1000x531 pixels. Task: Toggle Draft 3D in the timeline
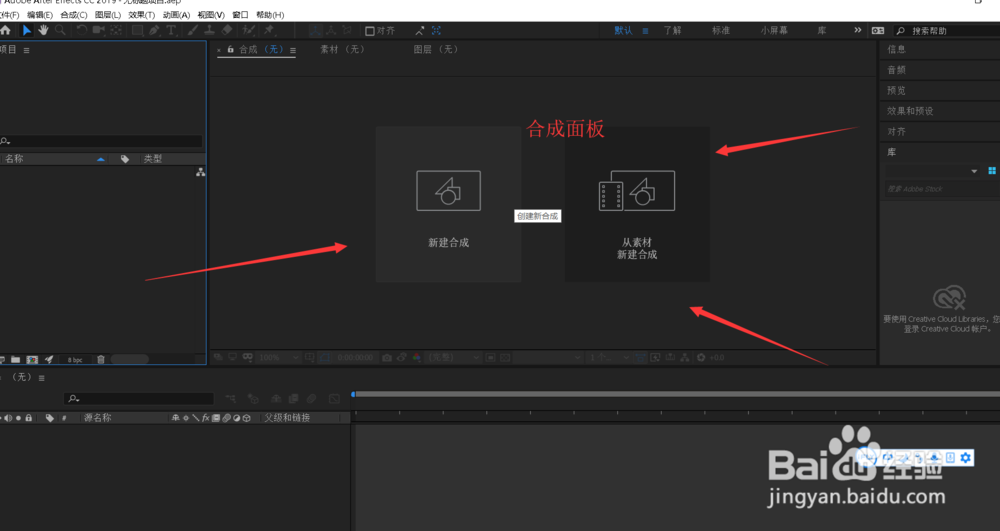[x=253, y=399]
